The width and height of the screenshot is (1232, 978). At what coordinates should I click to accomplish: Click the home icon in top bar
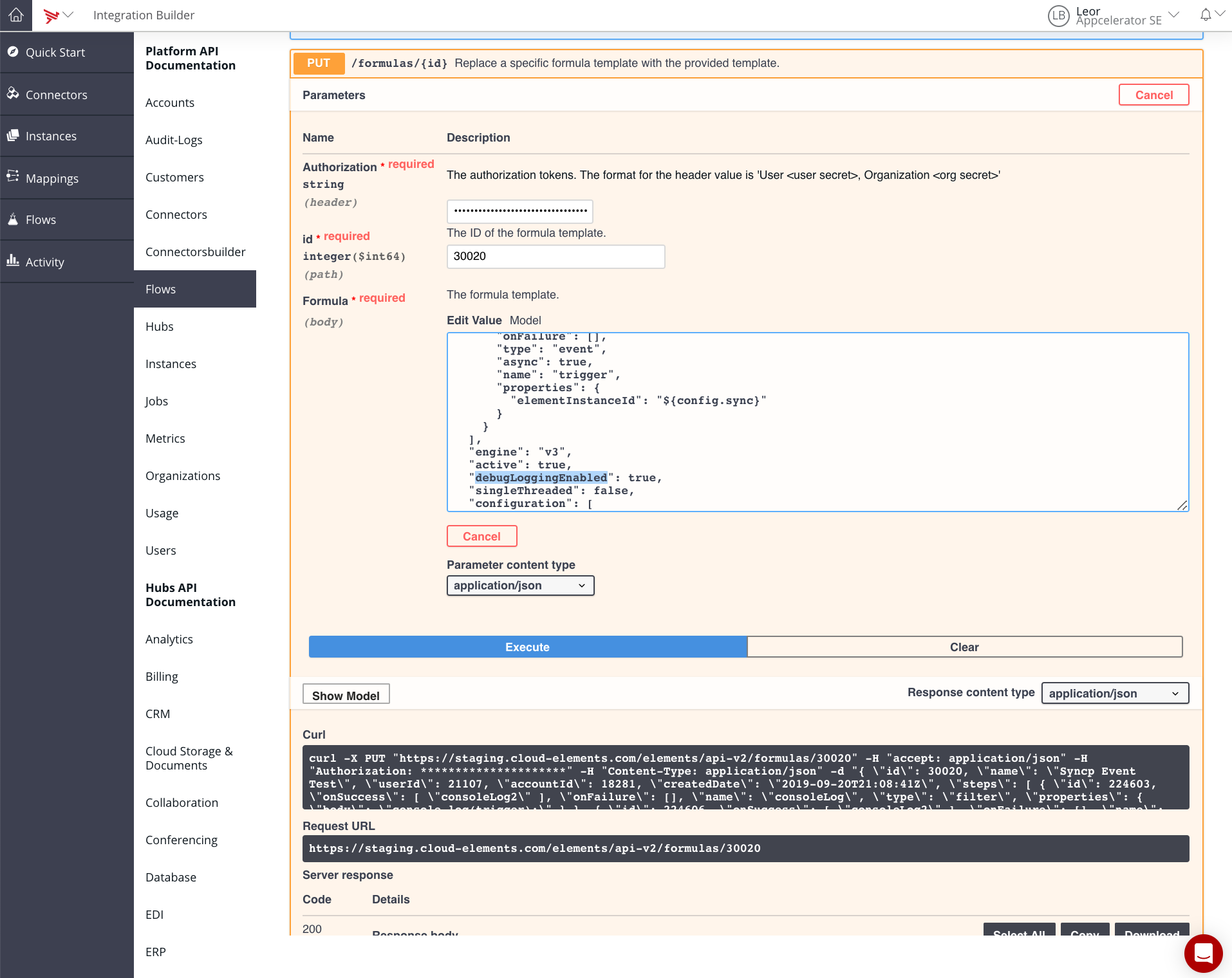(x=16, y=15)
